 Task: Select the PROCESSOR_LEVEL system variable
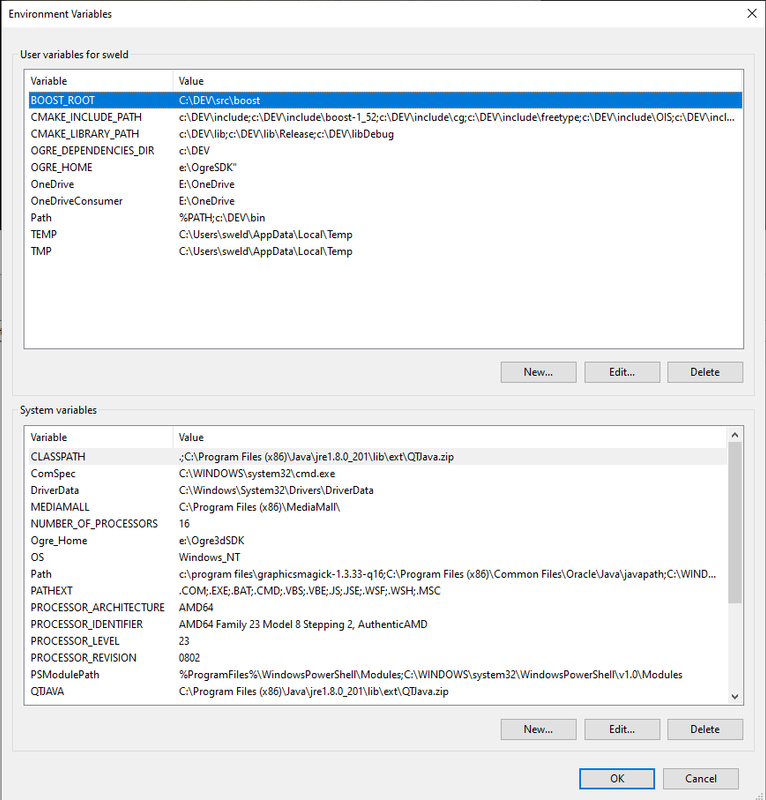pyautogui.click(x=378, y=641)
